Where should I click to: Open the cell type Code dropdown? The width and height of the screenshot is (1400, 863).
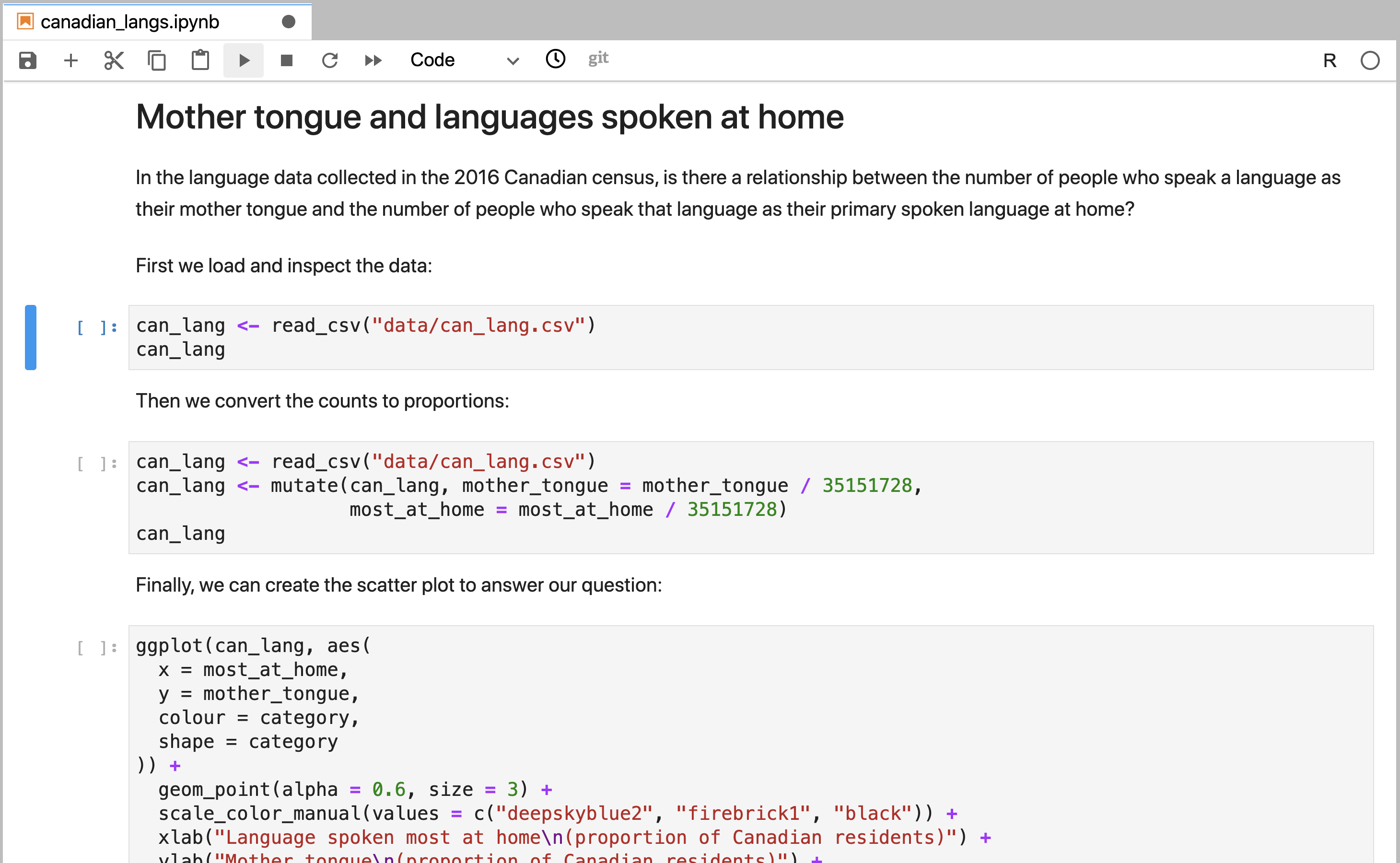coord(464,60)
